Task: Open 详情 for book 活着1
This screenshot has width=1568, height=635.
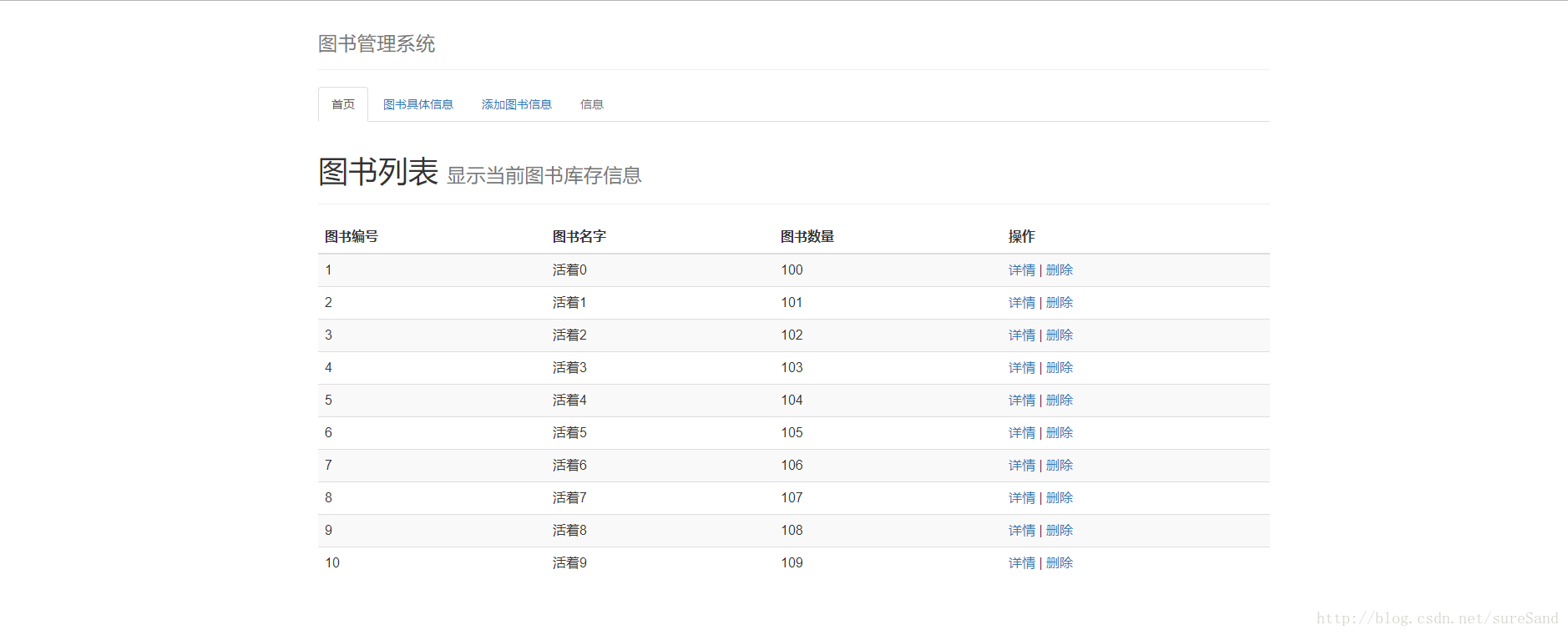Action: 1022,303
